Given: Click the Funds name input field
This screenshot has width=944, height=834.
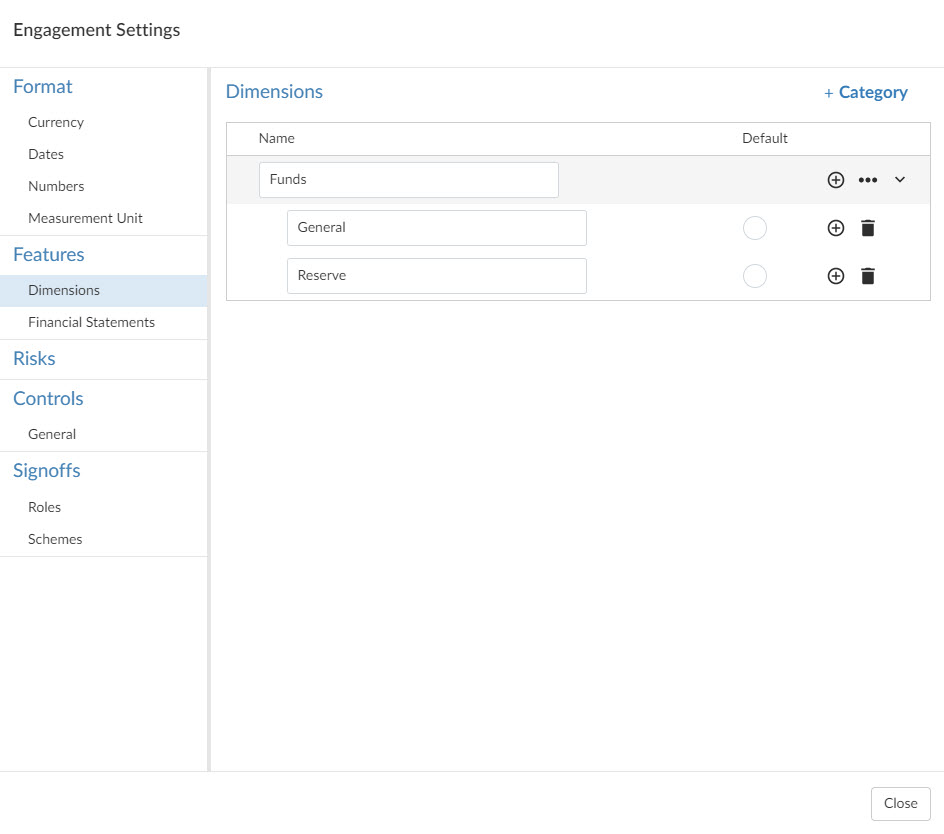Looking at the screenshot, I should coord(408,180).
